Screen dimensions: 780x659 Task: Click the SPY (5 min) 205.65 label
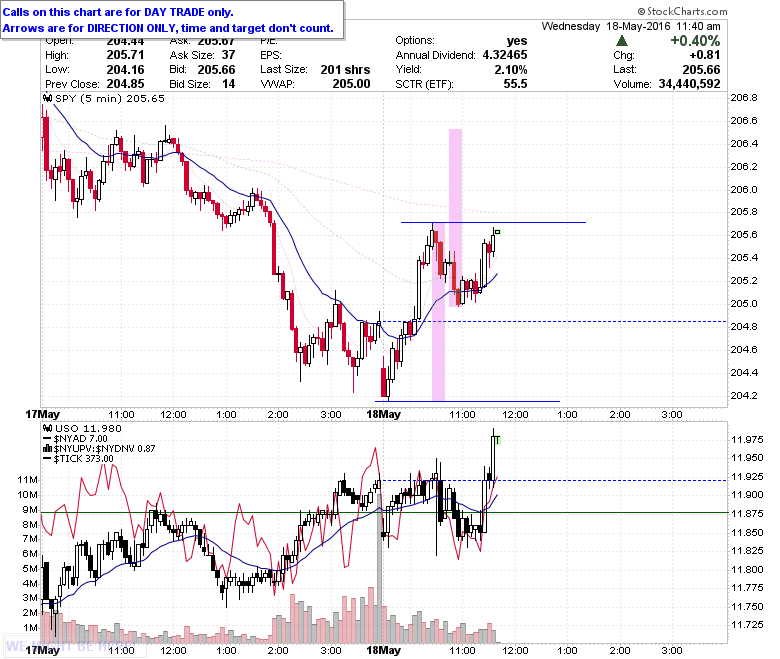(x=110, y=98)
